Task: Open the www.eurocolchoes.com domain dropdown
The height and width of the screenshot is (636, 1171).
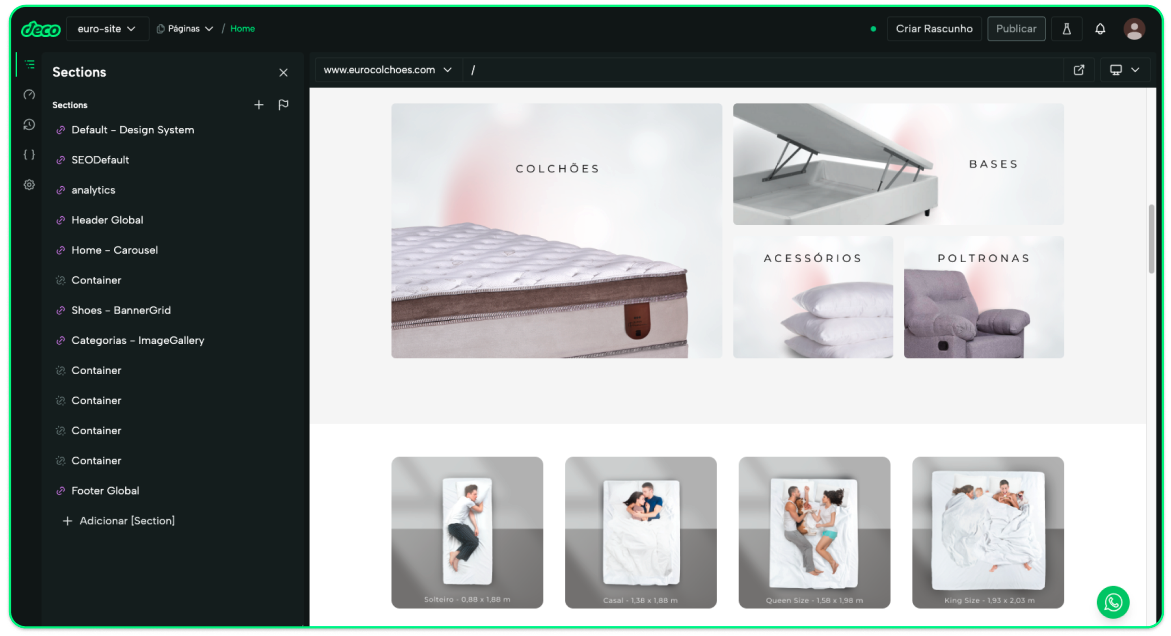Action: pos(387,69)
